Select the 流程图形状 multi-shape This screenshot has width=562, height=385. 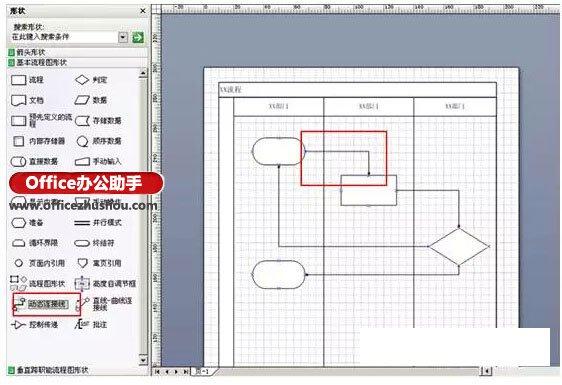pos(37,283)
